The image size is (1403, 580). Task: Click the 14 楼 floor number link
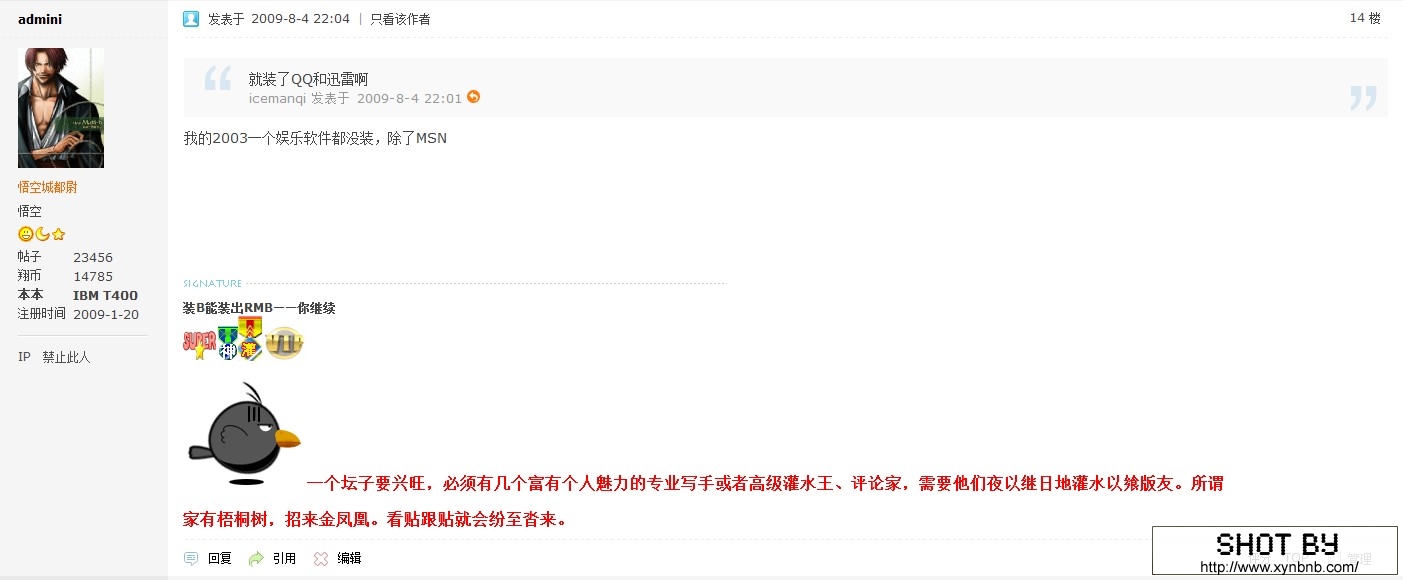coord(1364,17)
